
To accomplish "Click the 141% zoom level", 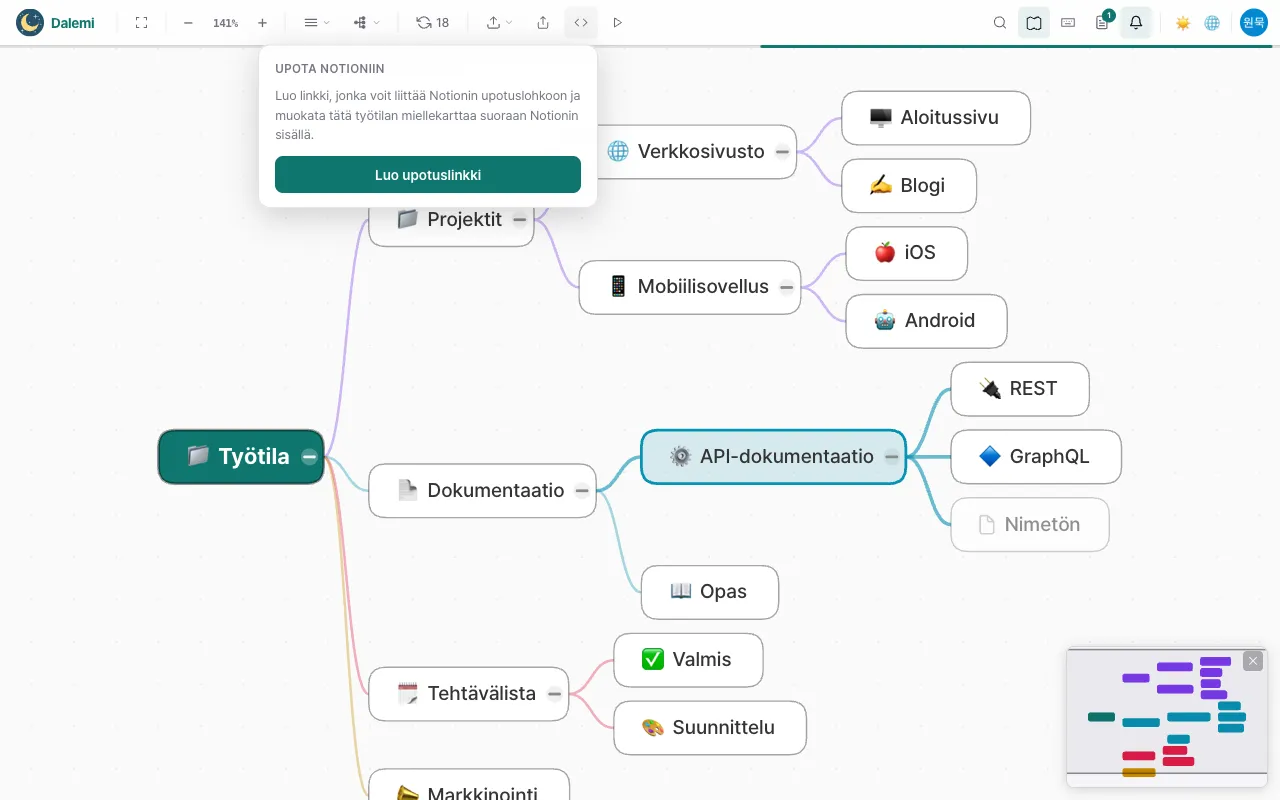I will click(x=225, y=22).
